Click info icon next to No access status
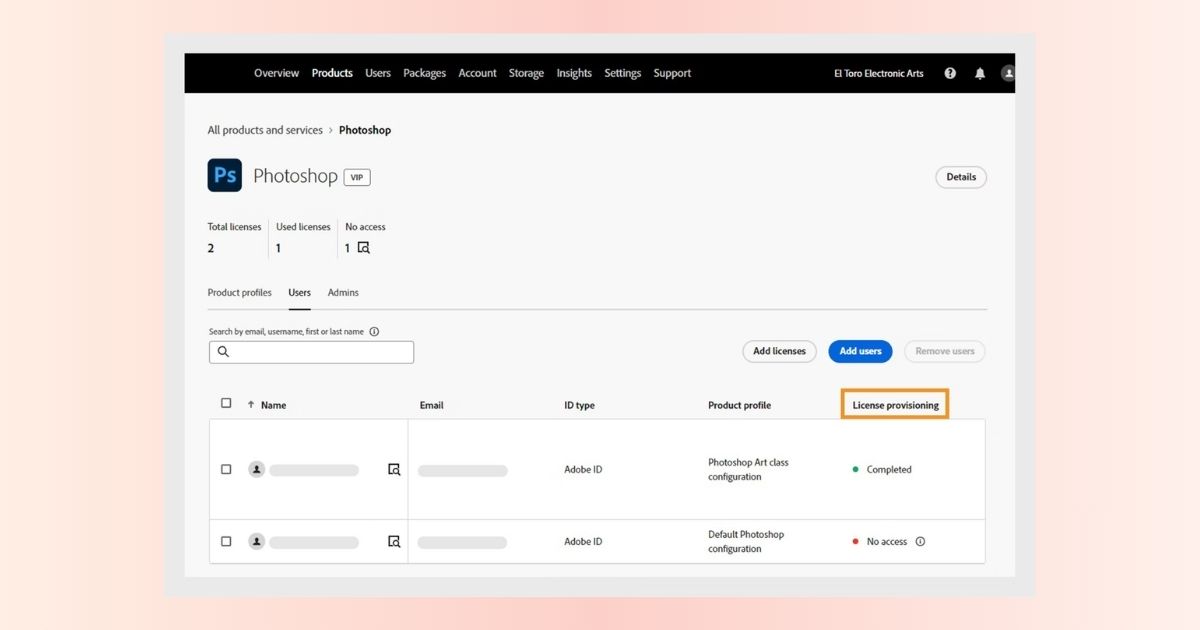 coord(920,541)
